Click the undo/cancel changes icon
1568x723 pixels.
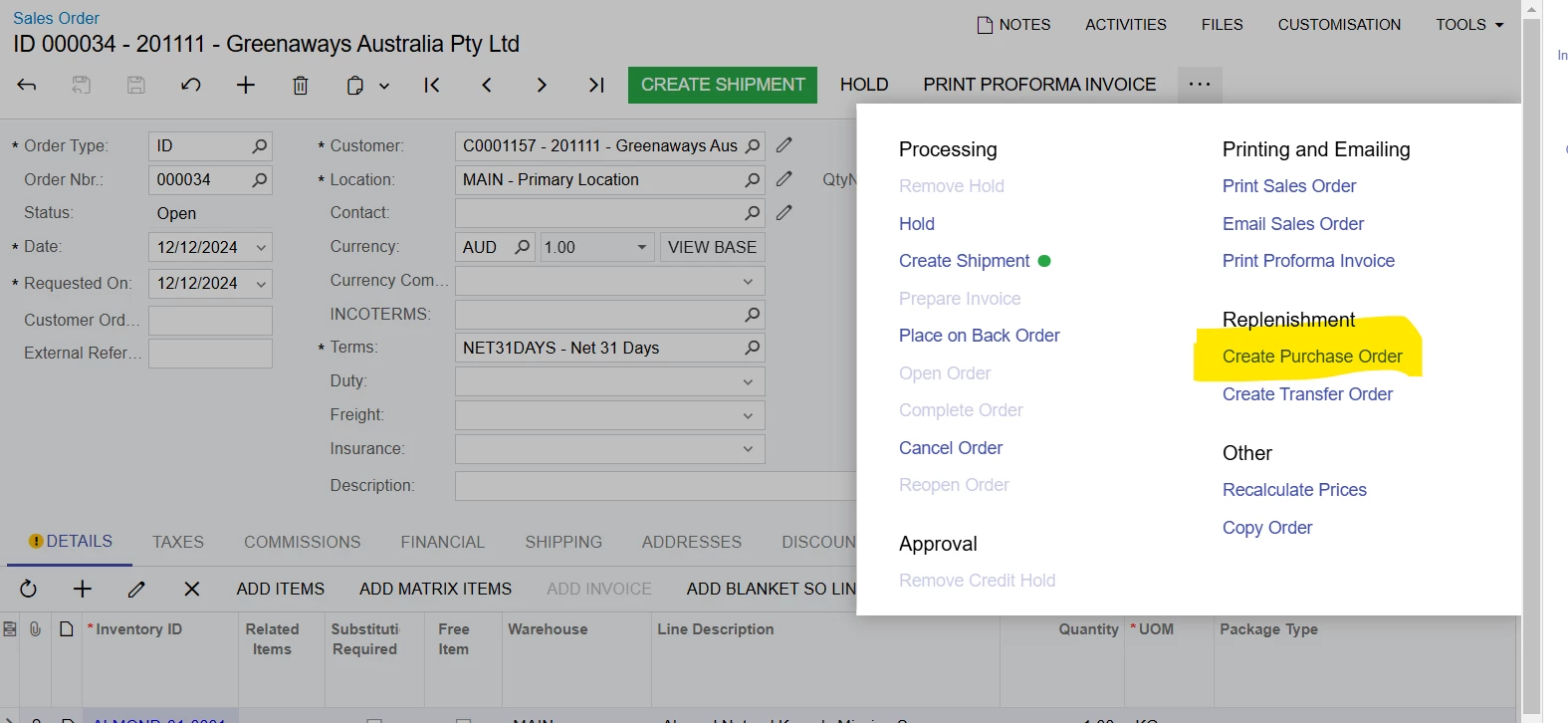coord(191,86)
